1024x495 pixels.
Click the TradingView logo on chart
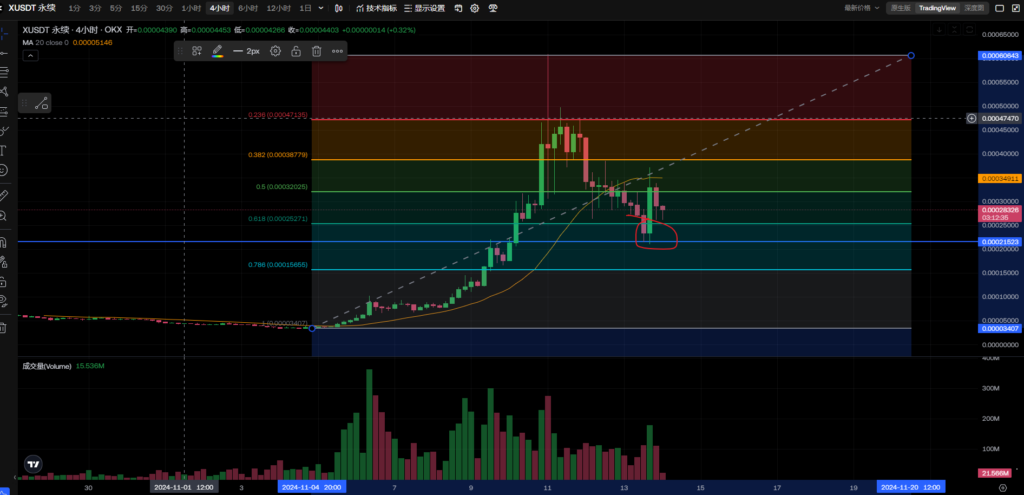point(33,463)
